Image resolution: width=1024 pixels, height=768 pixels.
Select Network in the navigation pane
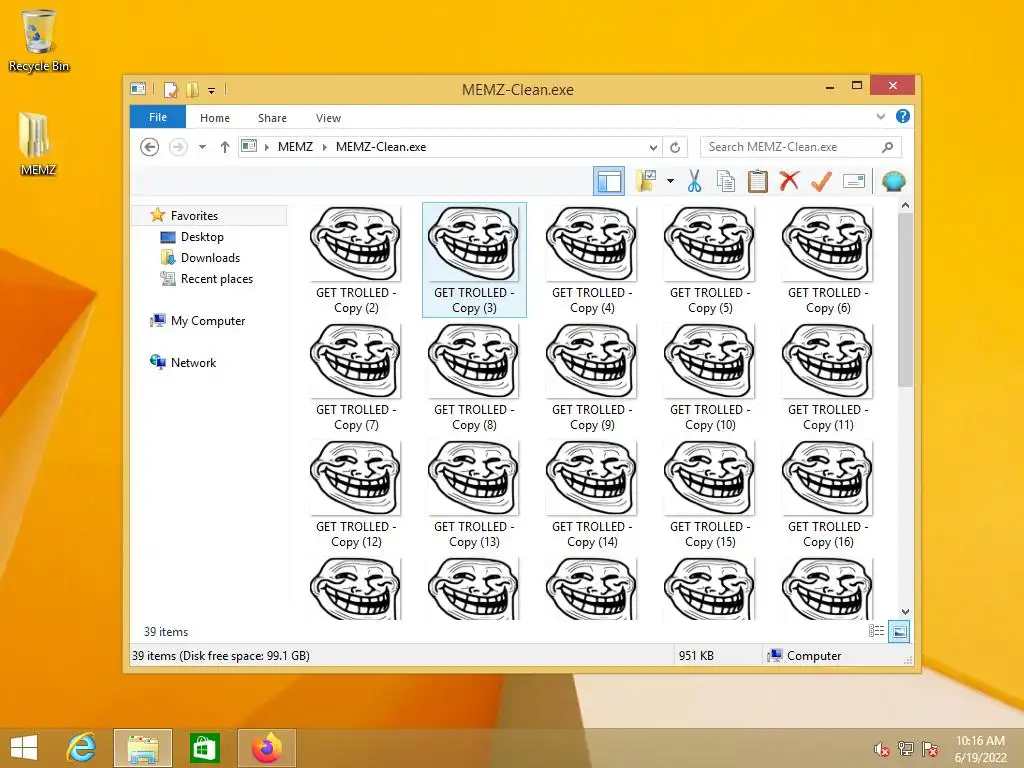click(x=193, y=362)
